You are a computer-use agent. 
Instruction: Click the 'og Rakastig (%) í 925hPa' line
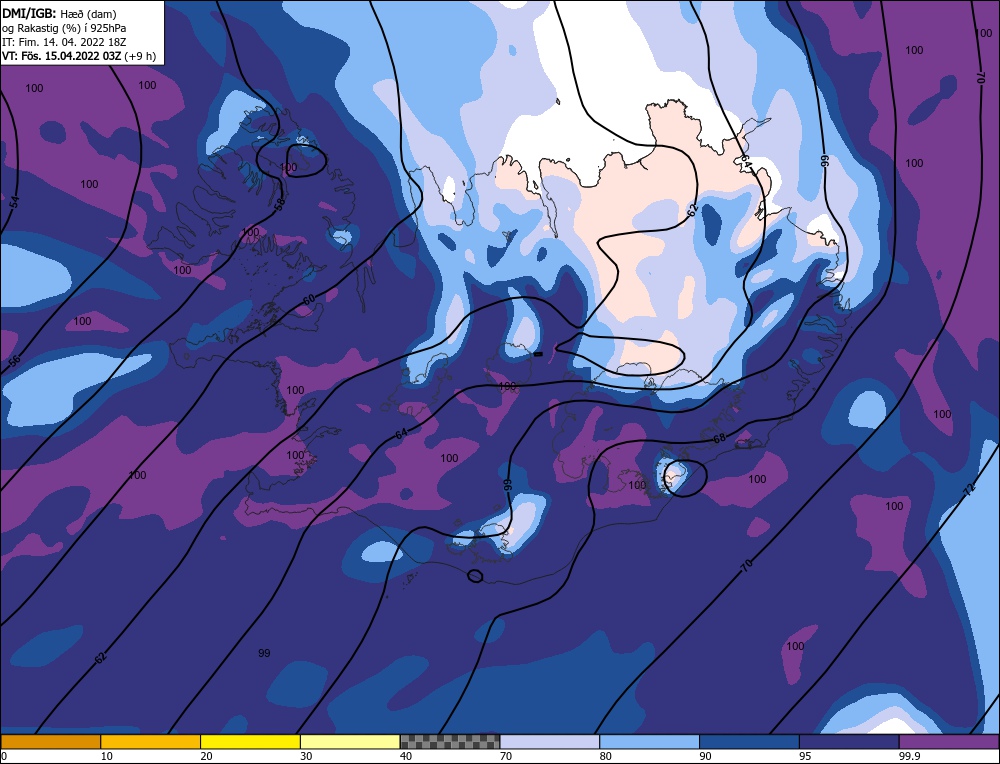(64, 28)
